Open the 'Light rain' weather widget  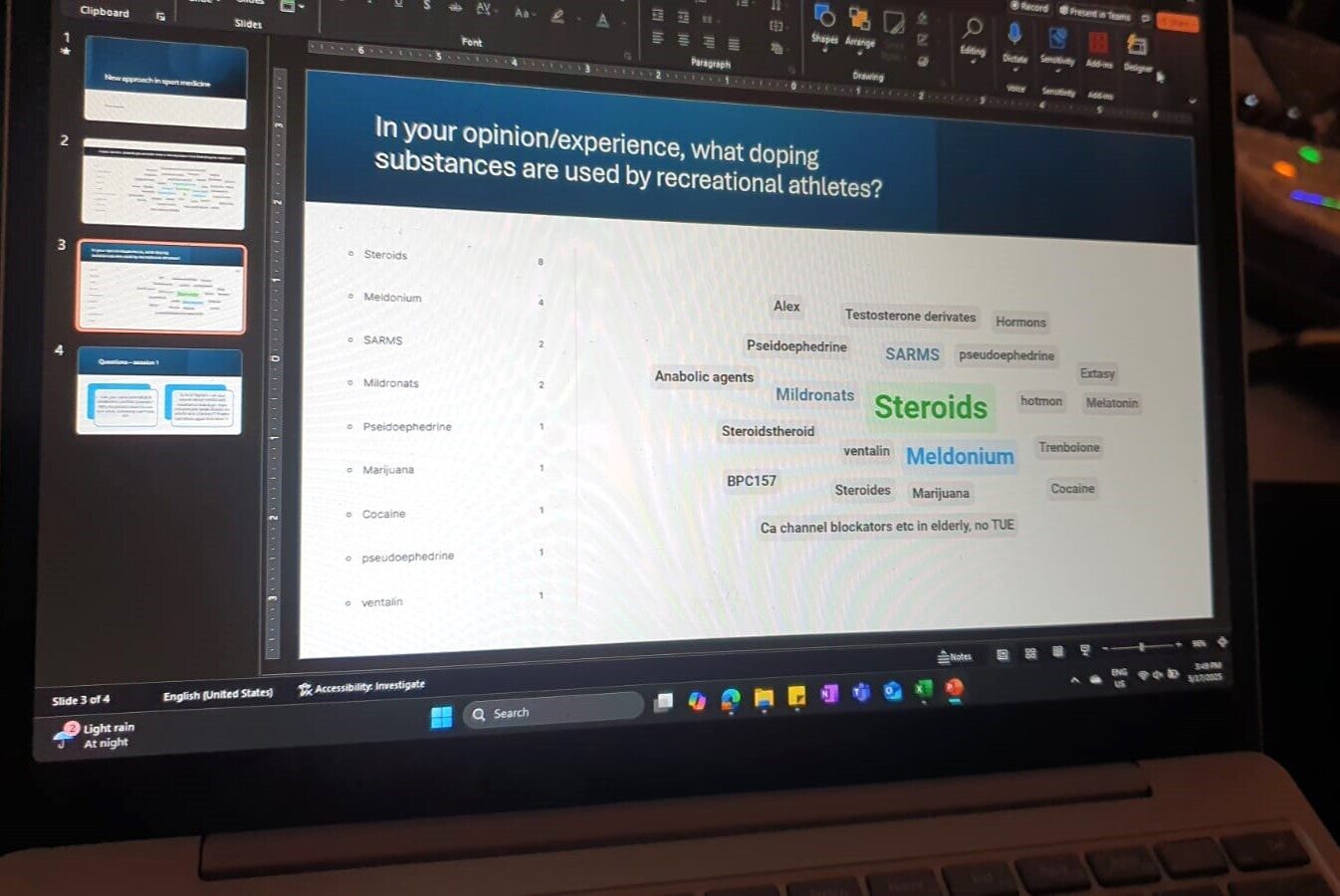tap(95, 736)
